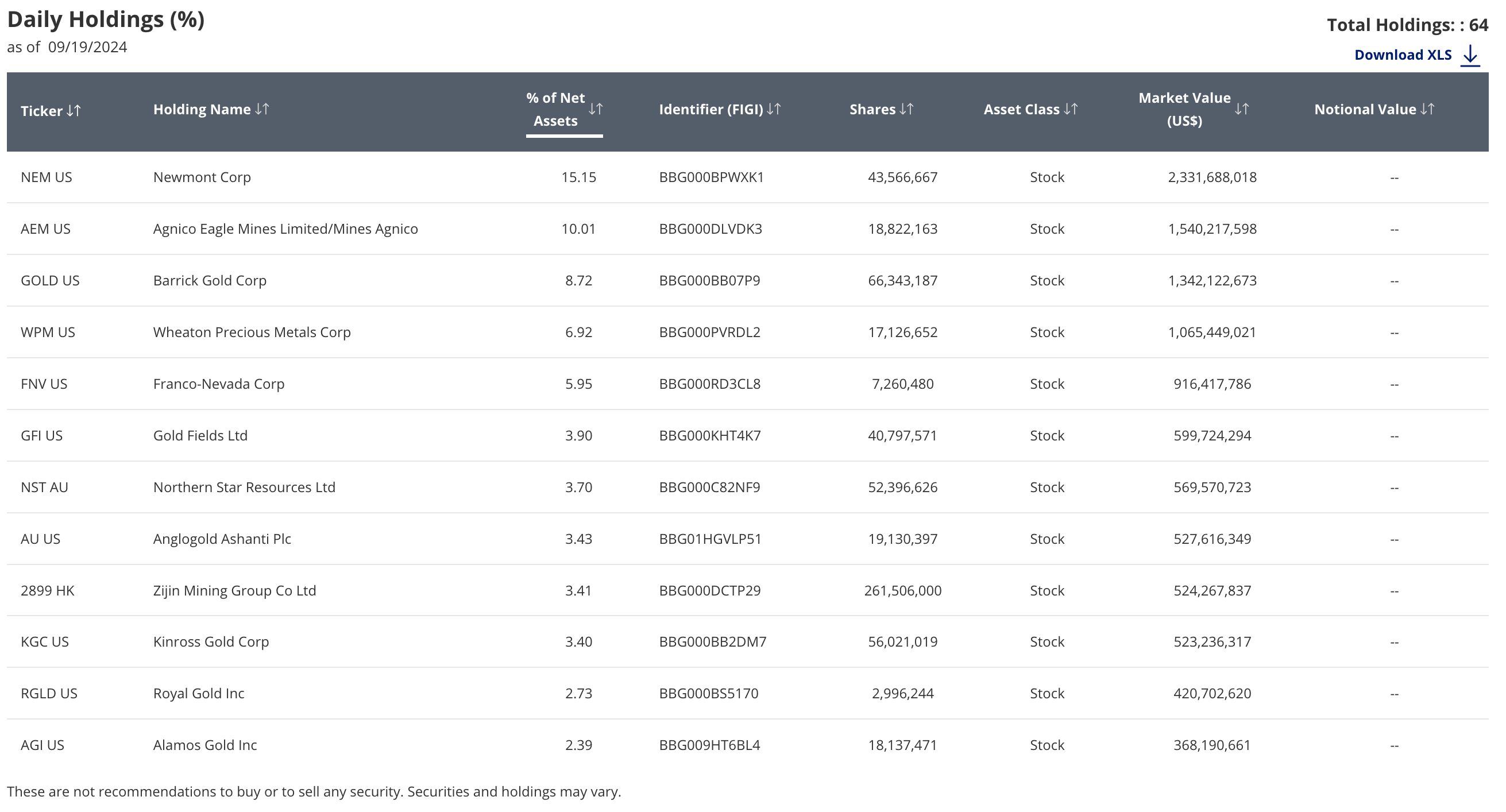This screenshot has width=1506, height=812.
Task: Click market value 916,417,786
Action: (1212, 384)
